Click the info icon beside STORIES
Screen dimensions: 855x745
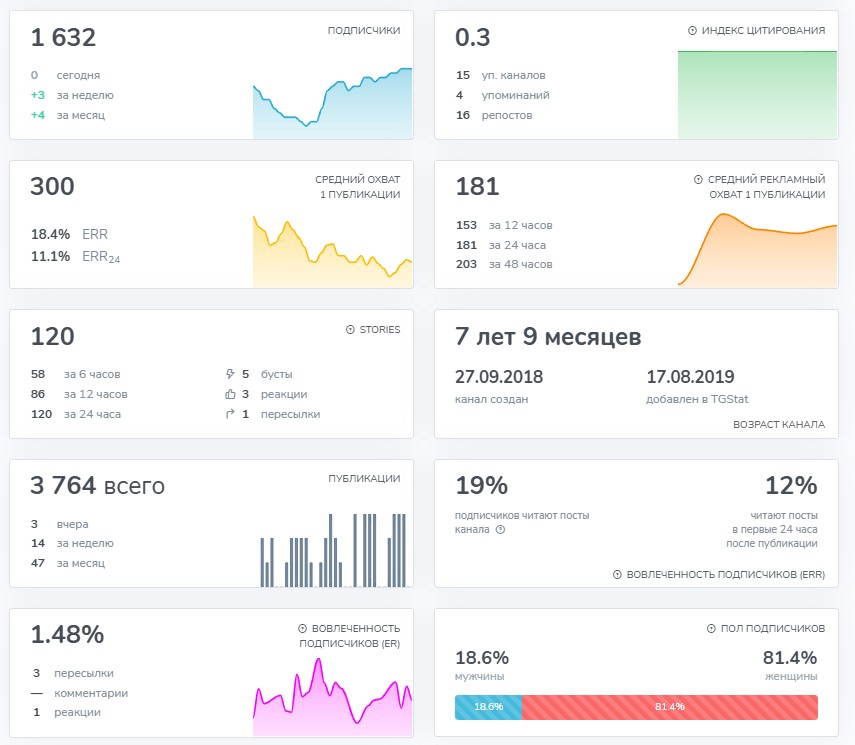pos(350,329)
